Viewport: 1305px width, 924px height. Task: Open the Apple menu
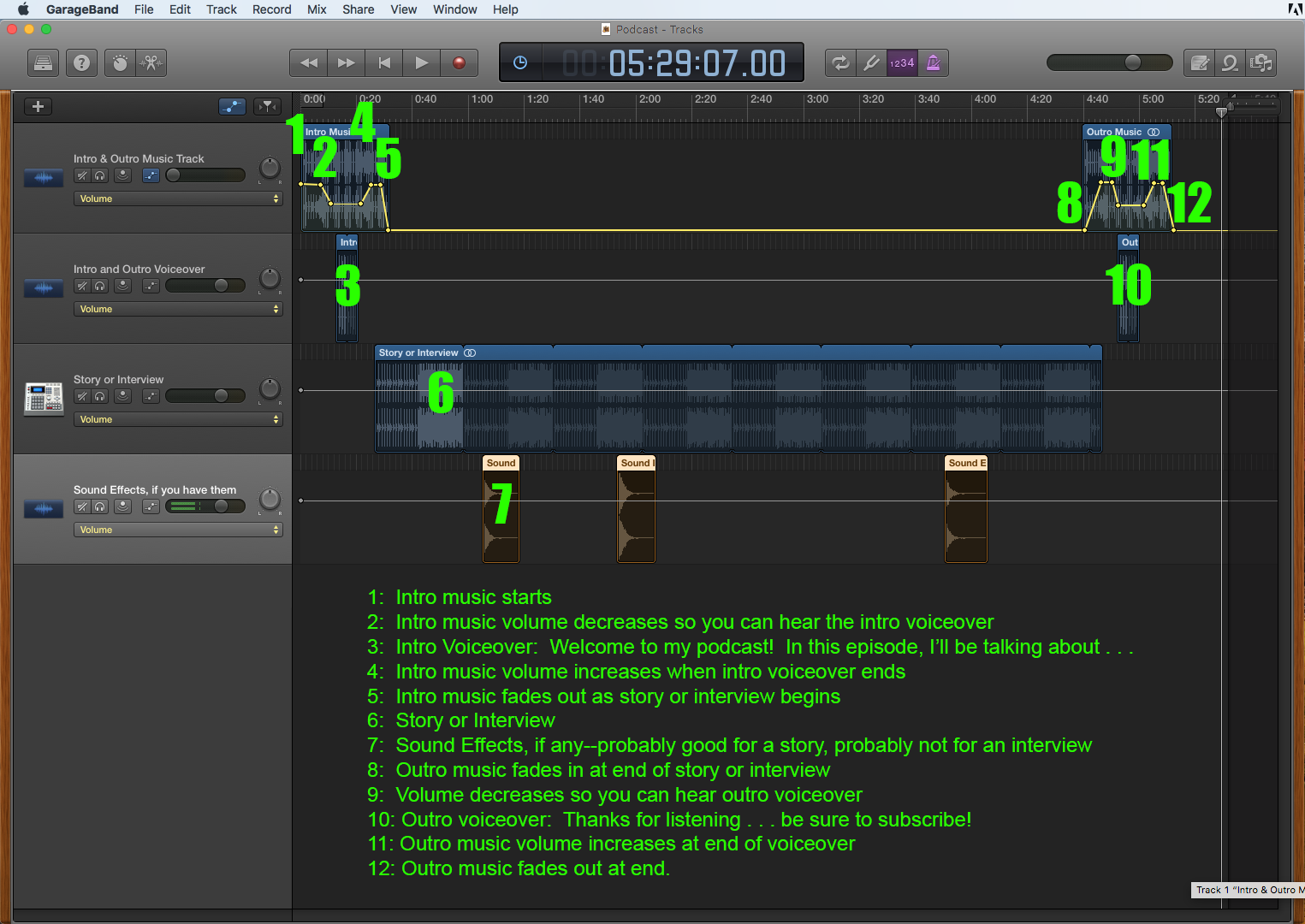(23, 9)
